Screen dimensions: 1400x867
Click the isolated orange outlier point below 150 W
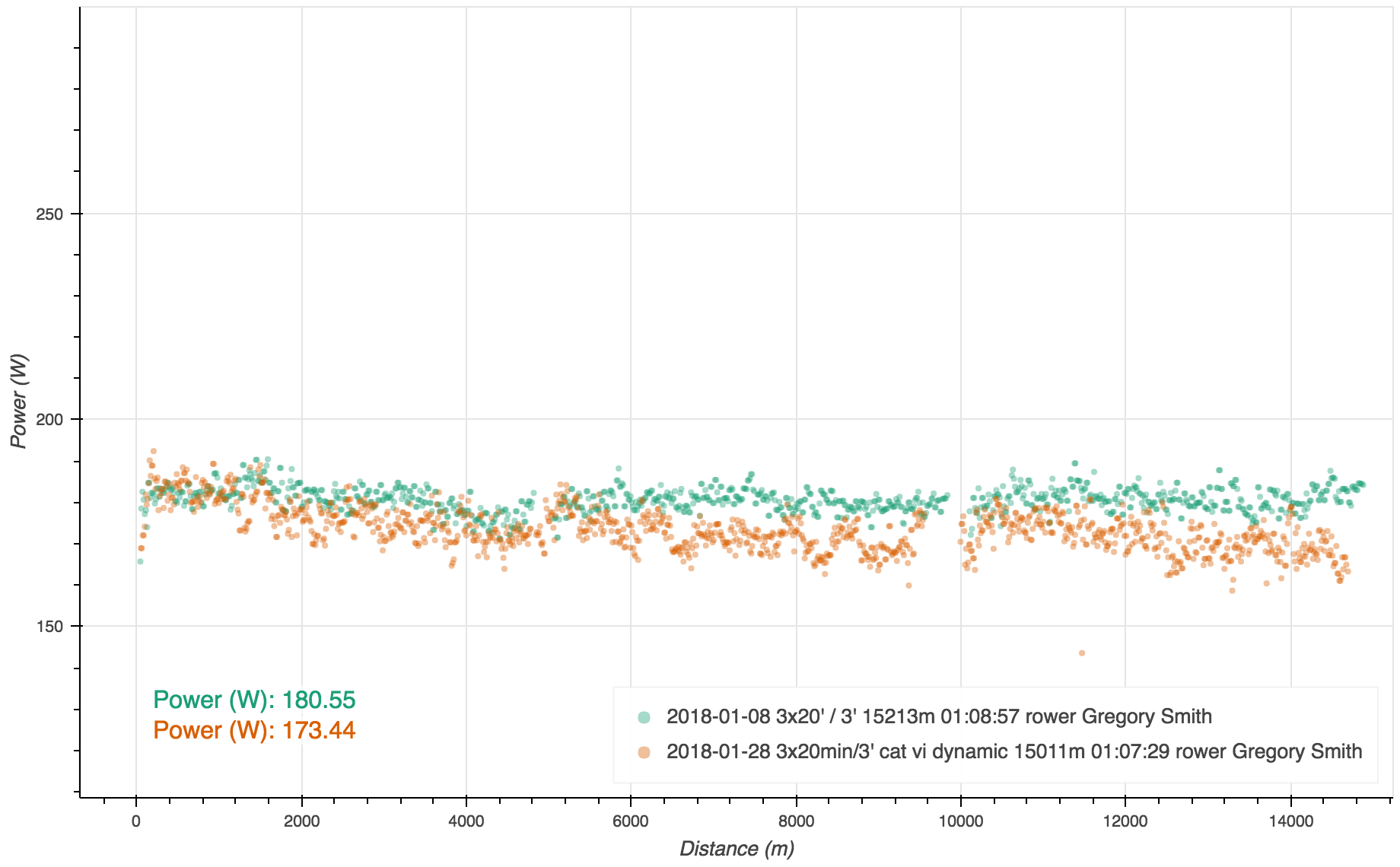coord(1081,653)
